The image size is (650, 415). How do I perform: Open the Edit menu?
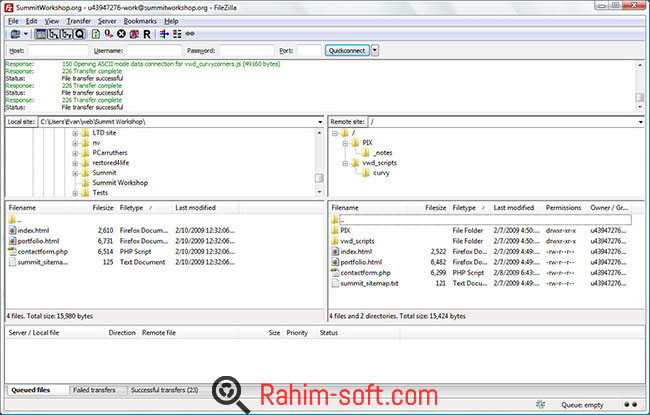tap(32, 21)
